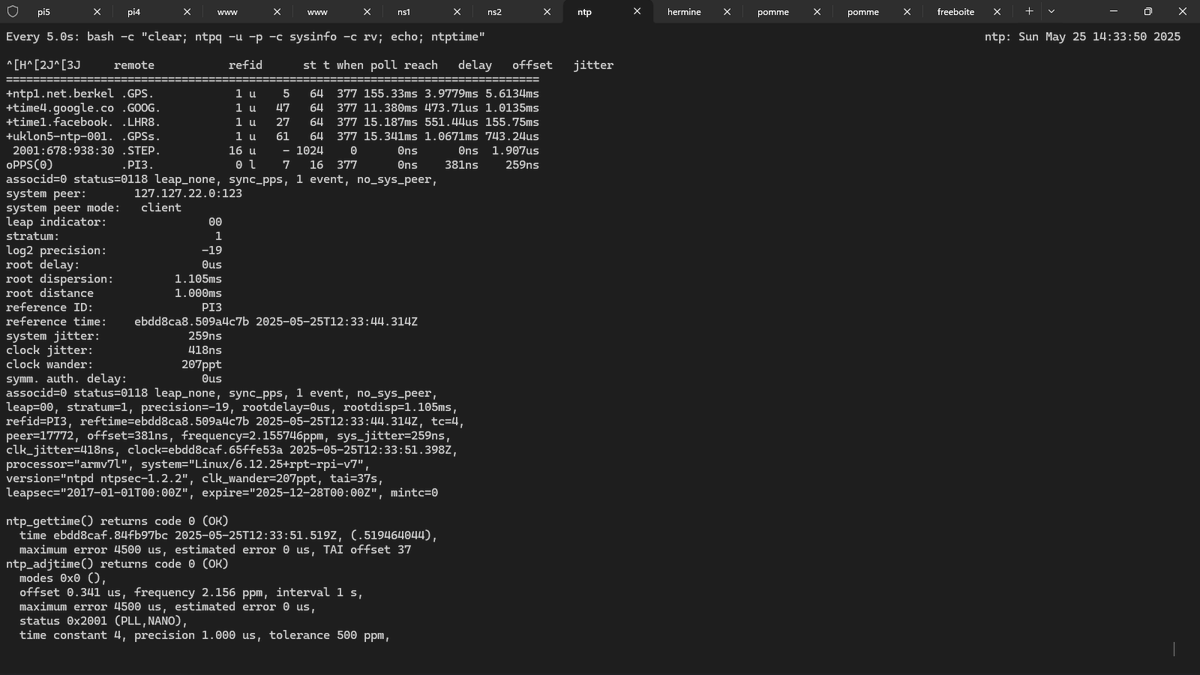1200x675 pixels.
Task: Place cursor in the terminal output area
Action: click(x=600, y=400)
